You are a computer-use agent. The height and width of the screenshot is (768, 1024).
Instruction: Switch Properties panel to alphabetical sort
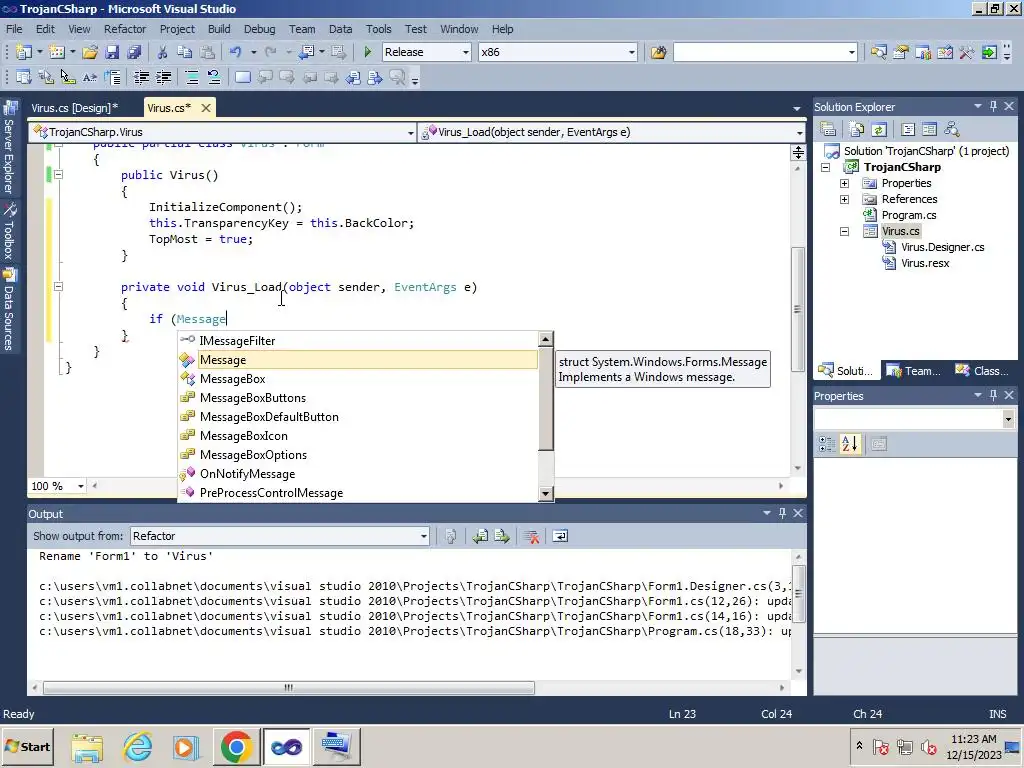(850, 444)
